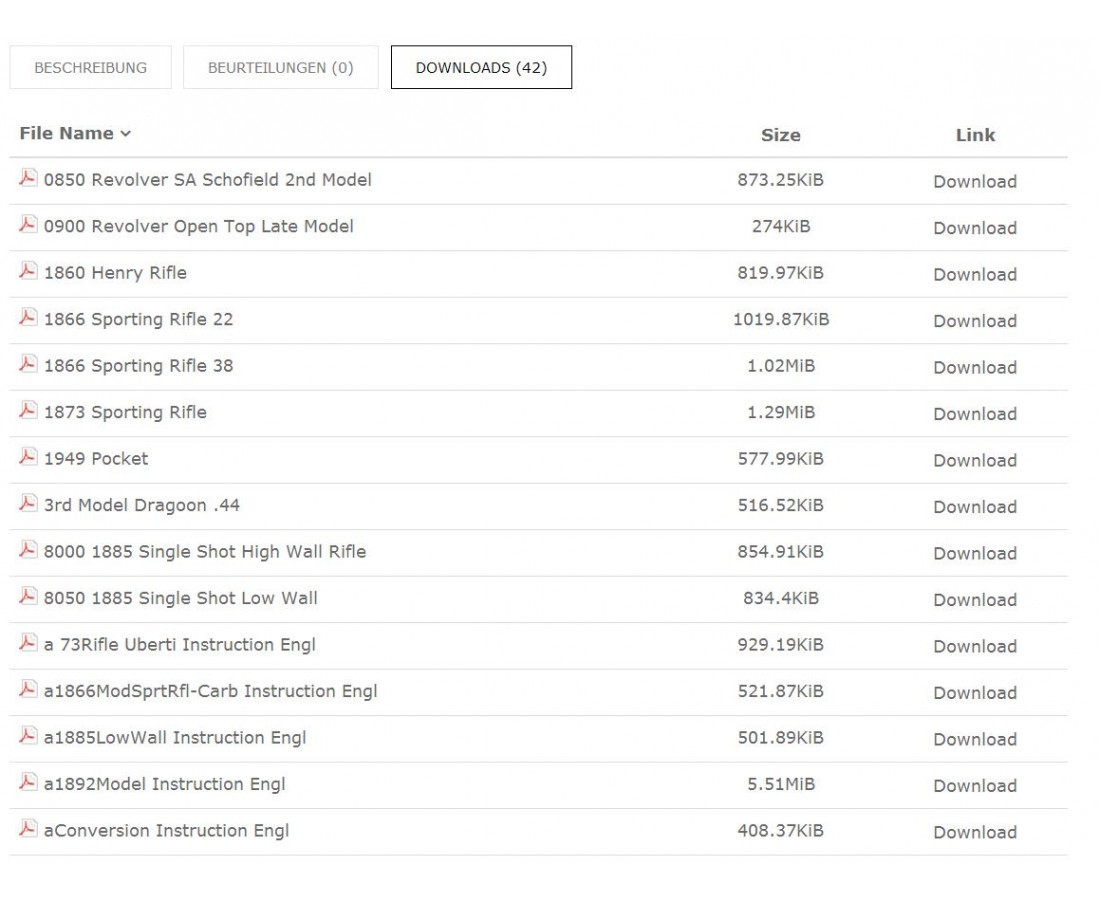The image size is (1100, 900).
Task: Click the PDF icon for aConversion Instruction Engl
Action: [28, 829]
